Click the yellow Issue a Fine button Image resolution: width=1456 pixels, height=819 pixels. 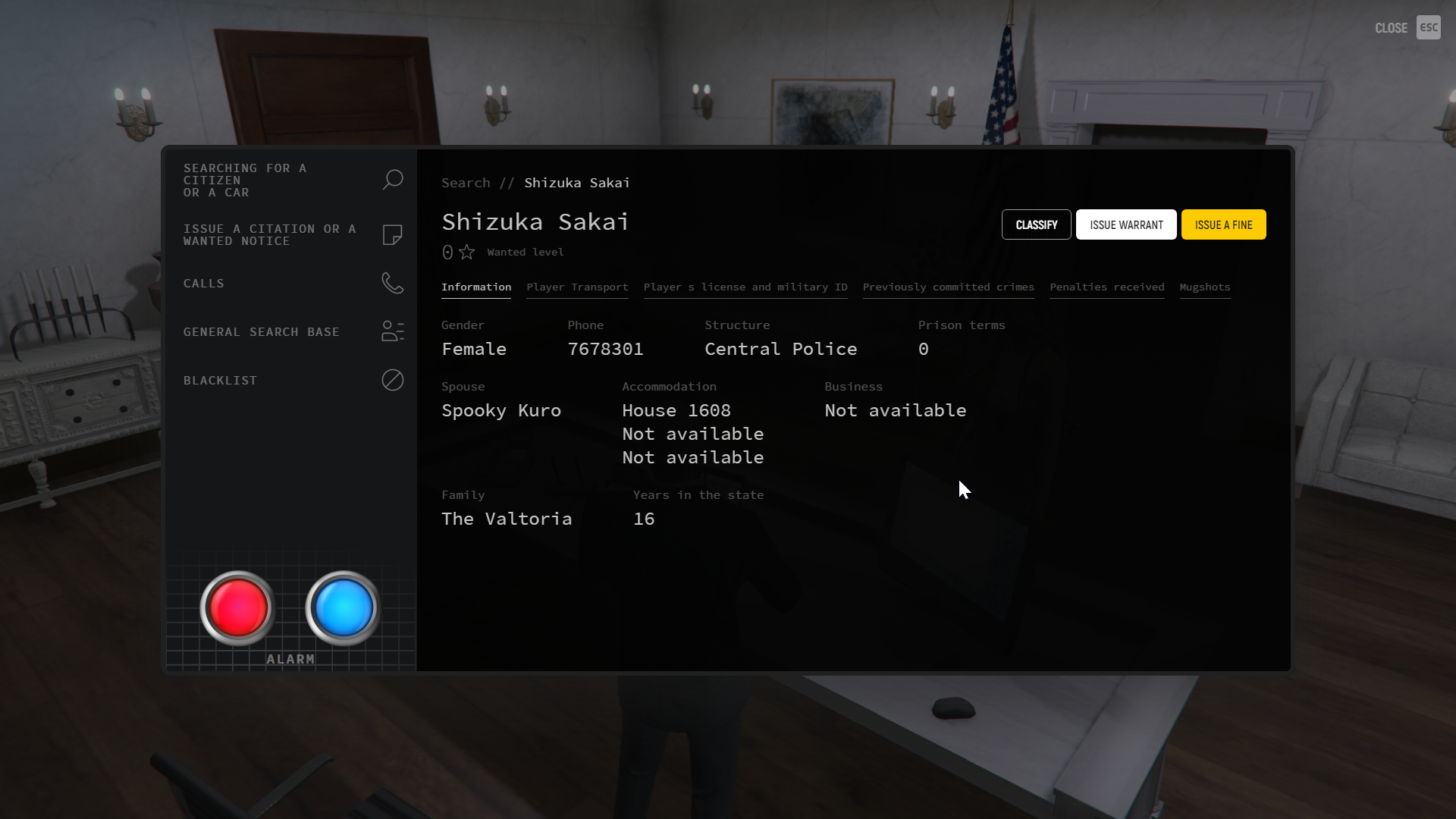point(1222,224)
